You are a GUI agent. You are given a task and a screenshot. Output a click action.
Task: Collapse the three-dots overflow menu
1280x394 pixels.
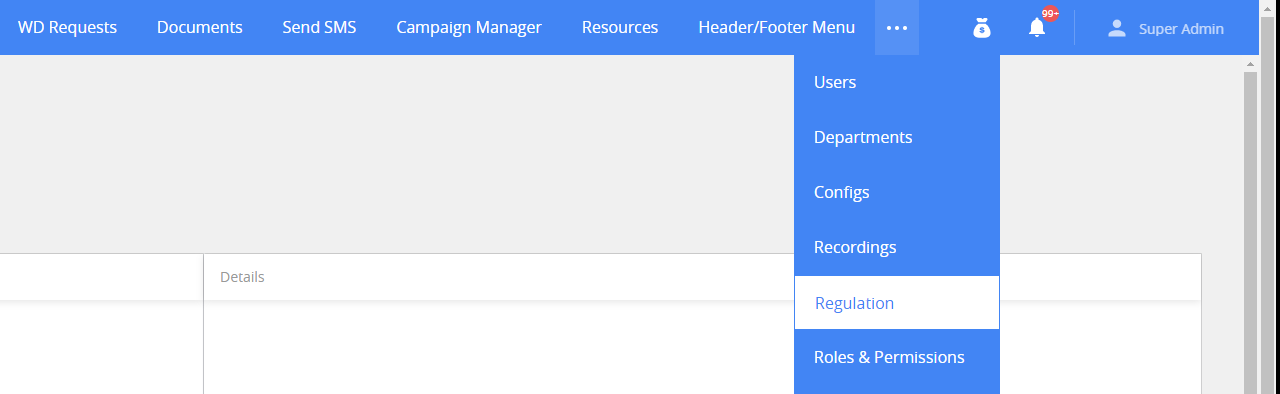[x=897, y=27]
